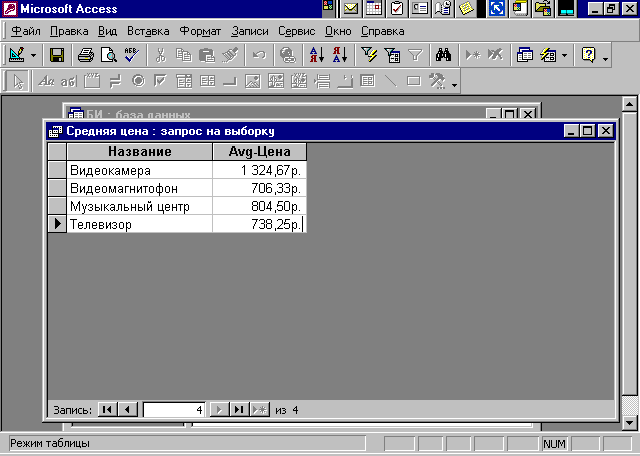Viewport: 640px width, 456px height.
Task: Click the Option Button toolbox icon
Action: tap(138, 81)
